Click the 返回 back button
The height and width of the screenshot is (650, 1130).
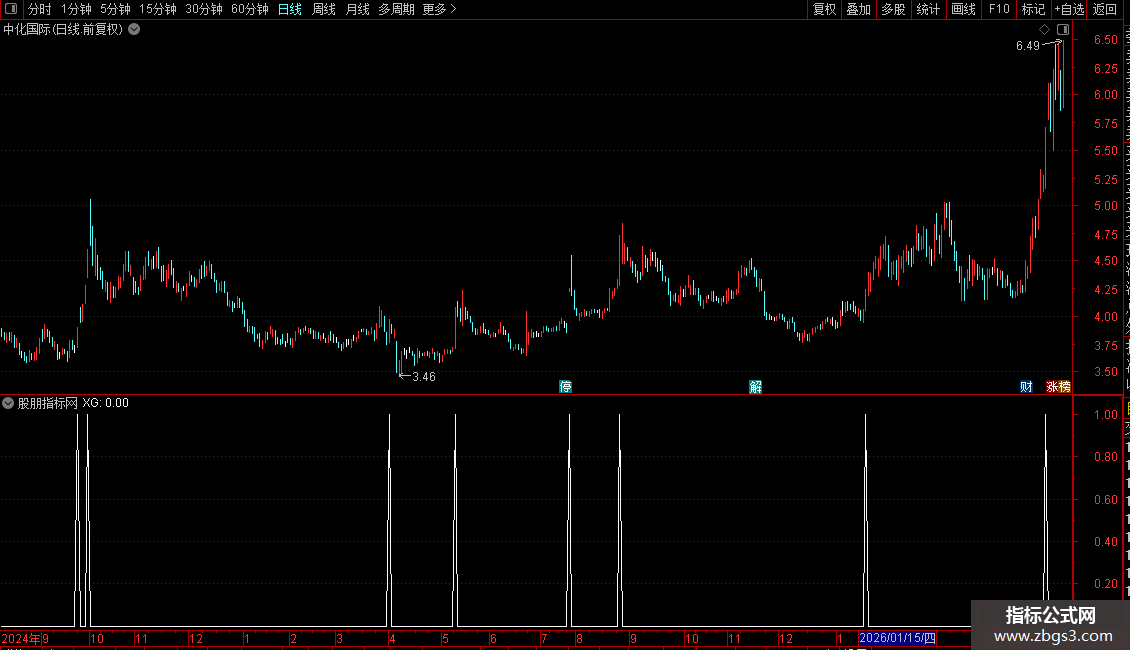[1104, 9]
